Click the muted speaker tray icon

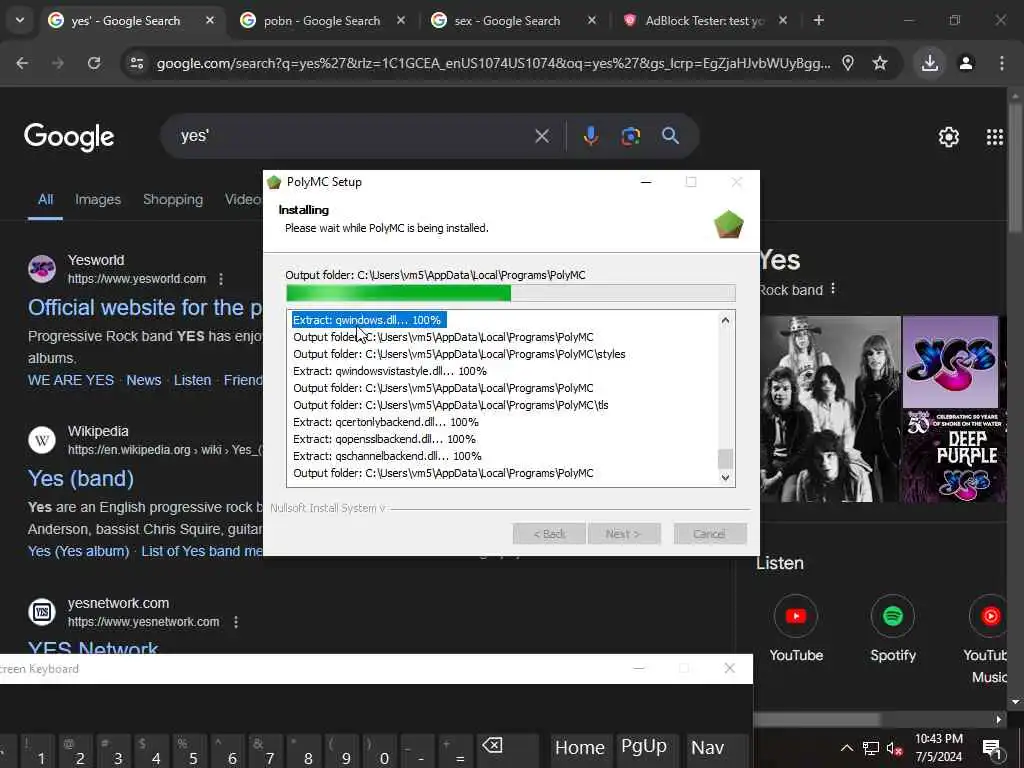pyautogui.click(x=894, y=748)
